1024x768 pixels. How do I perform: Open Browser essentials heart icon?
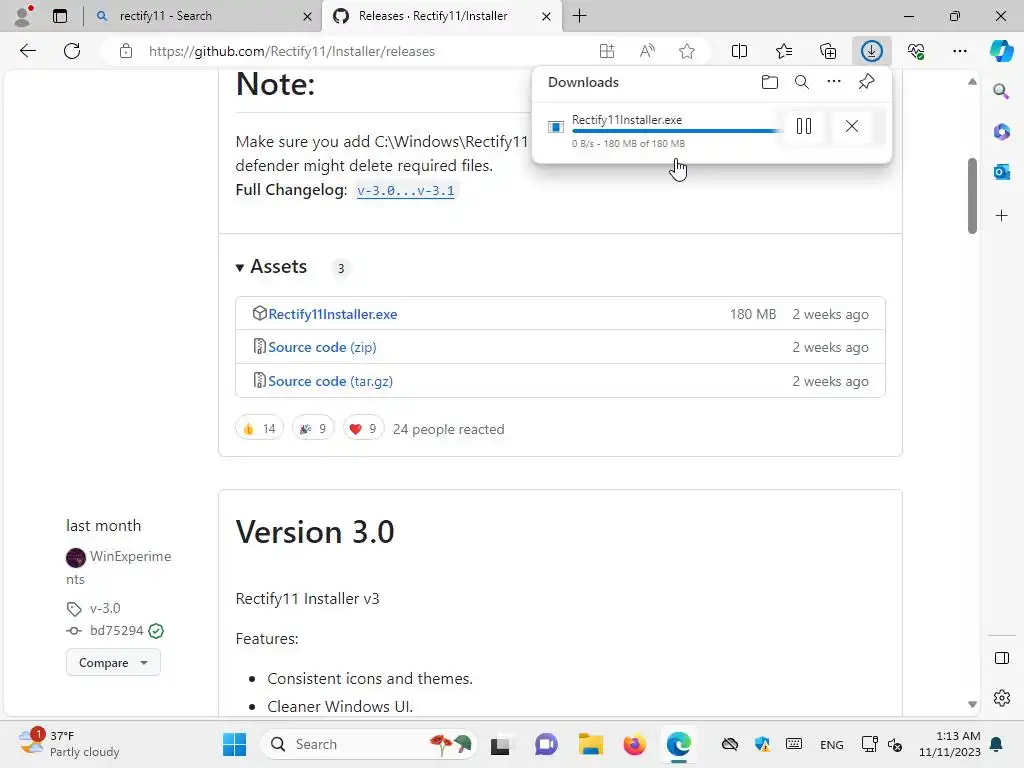[x=916, y=51]
